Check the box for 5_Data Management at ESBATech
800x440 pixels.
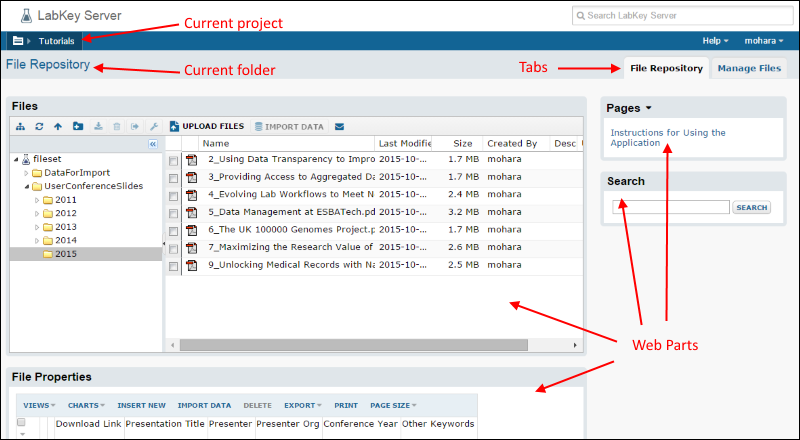[173, 213]
